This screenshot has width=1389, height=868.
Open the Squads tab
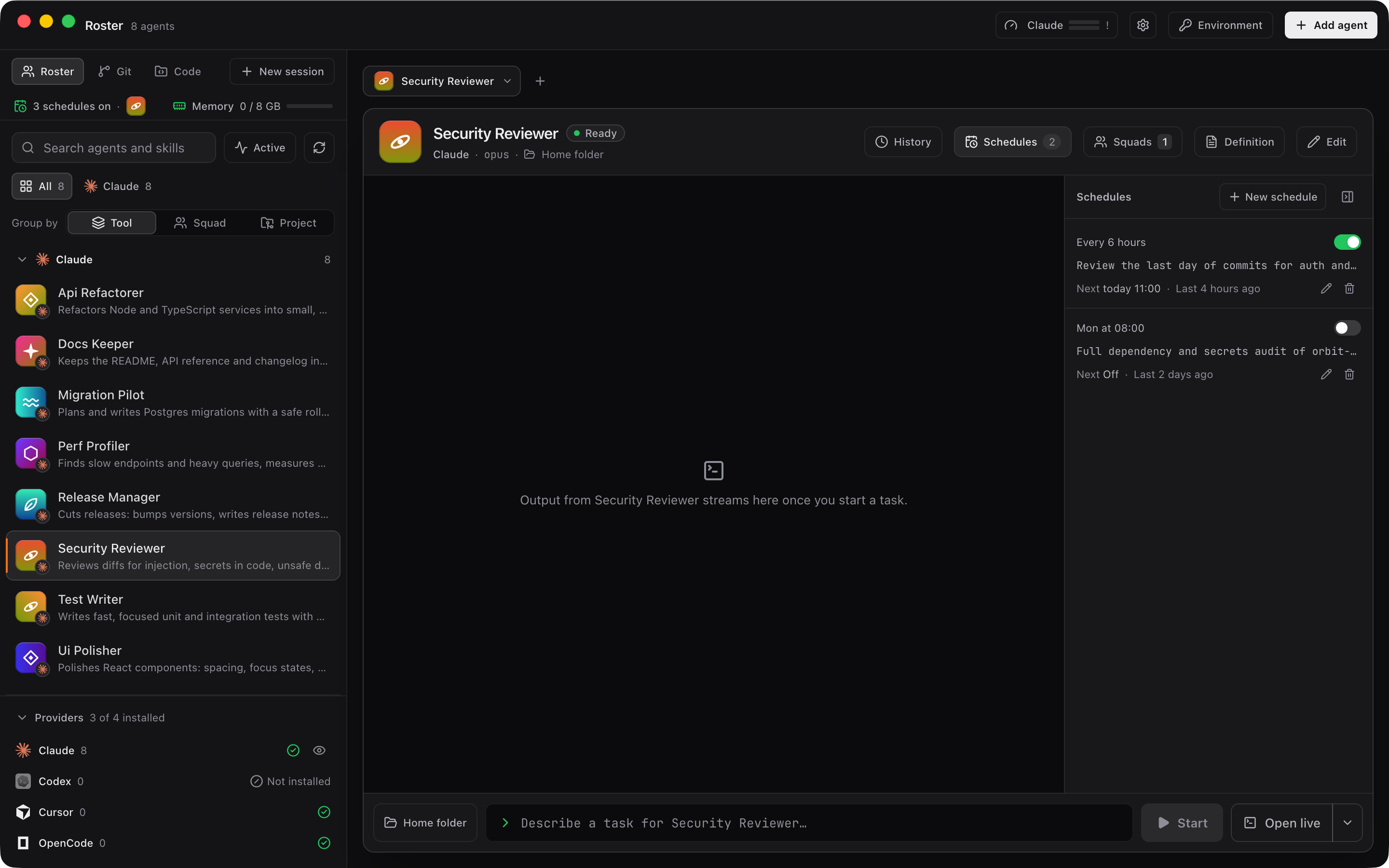pyautogui.click(x=1132, y=142)
